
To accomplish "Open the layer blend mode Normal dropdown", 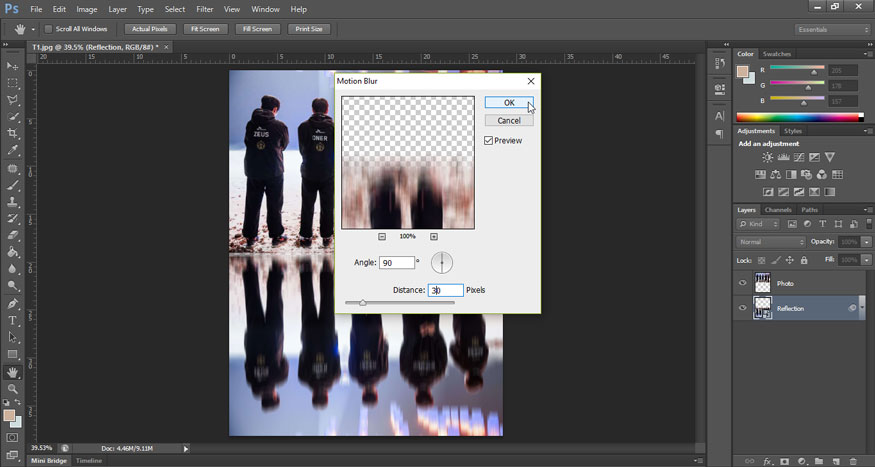I will point(771,242).
